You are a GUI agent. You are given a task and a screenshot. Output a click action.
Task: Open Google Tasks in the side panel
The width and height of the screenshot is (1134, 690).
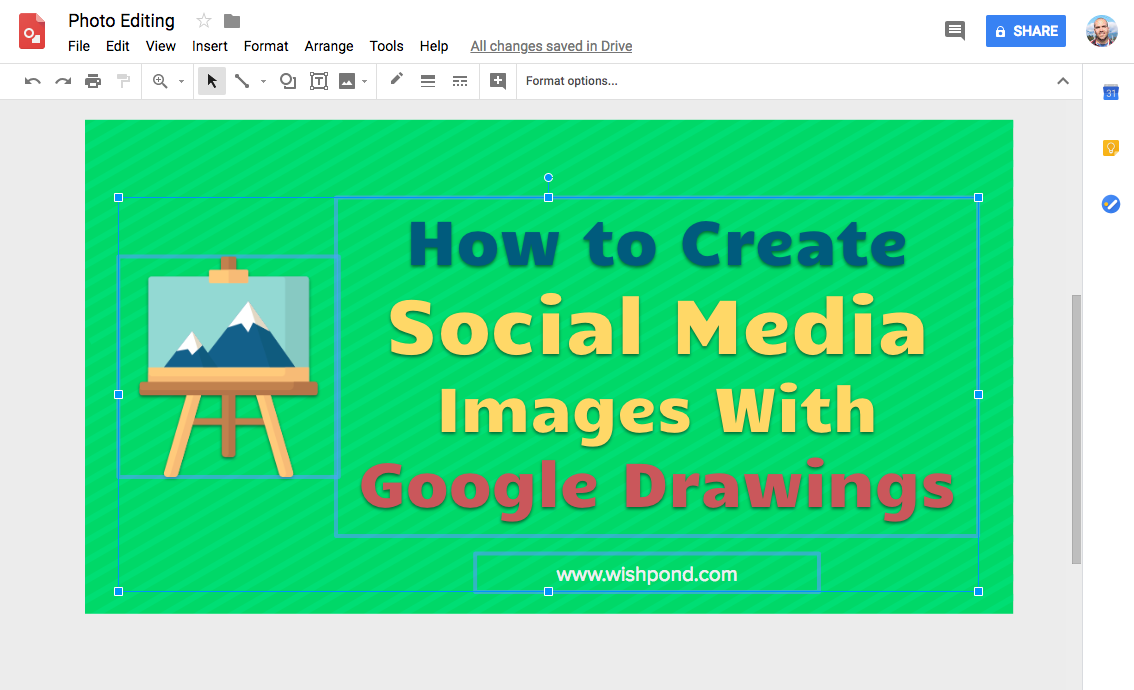[1111, 205]
